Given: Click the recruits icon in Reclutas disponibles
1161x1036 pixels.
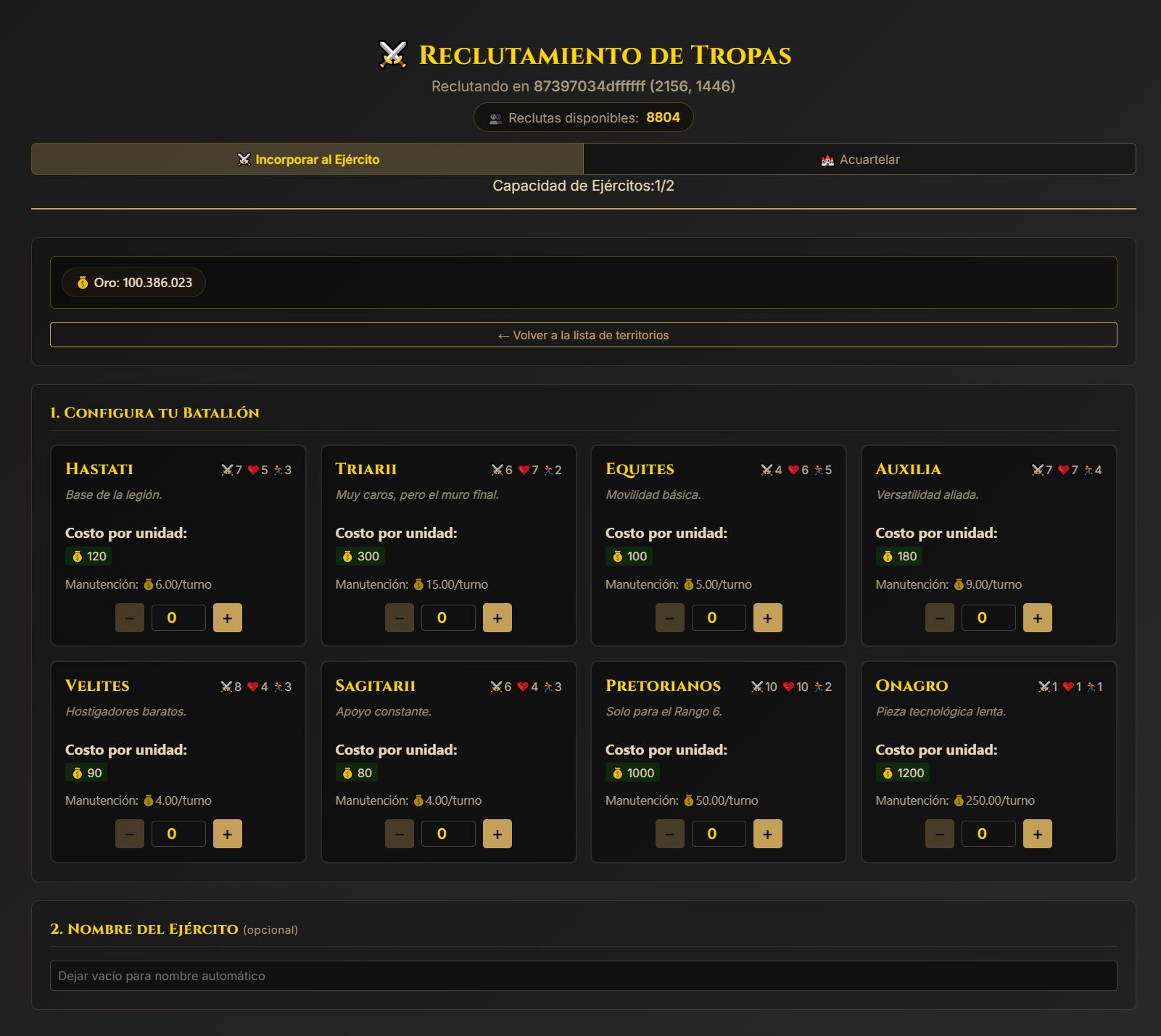Looking at the screenshot, I should point(496,118).
